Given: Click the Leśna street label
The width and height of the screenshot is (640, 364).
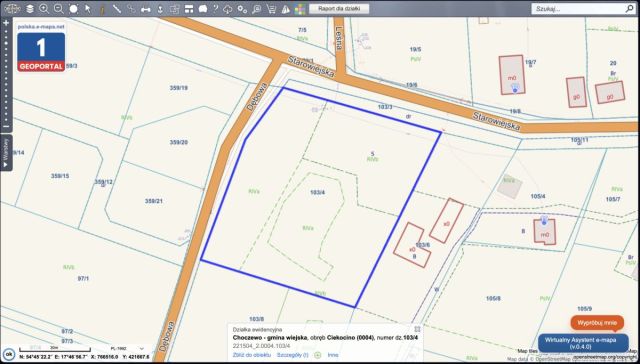Looking at the screenshot, I should 338,38.
